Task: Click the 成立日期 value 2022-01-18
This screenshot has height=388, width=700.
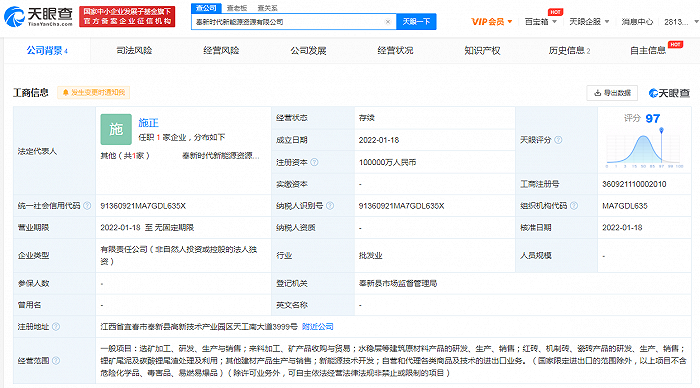Action: 379,140
